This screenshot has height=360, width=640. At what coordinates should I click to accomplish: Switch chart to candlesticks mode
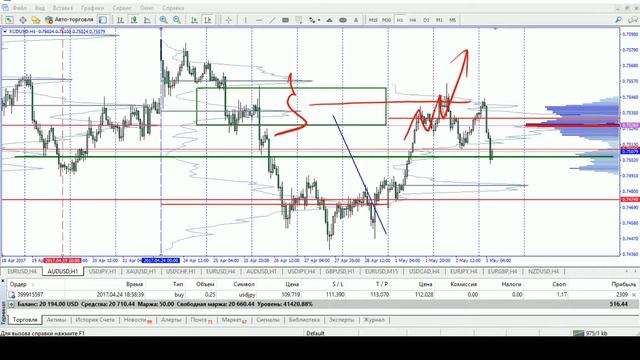click(x=134, y=20)
